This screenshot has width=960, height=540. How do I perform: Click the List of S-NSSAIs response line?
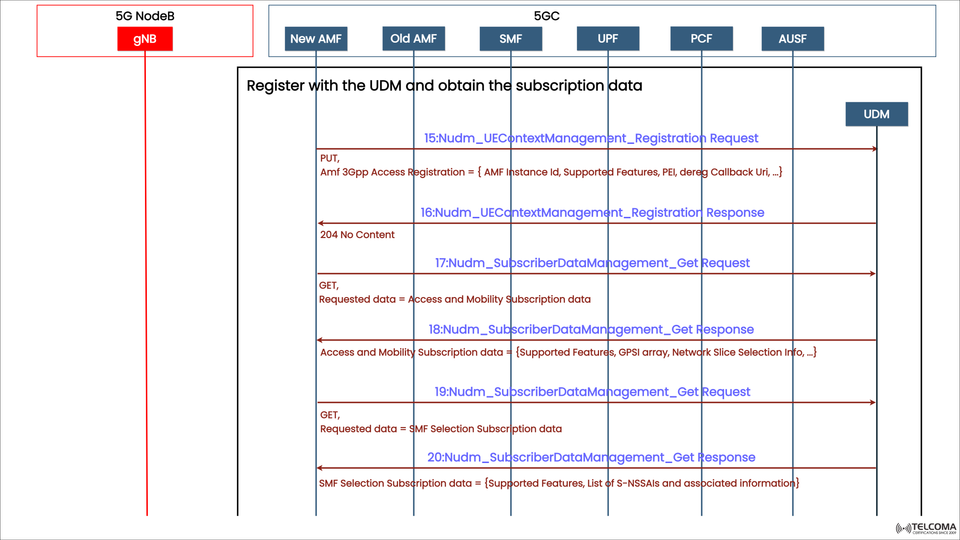pos(559,484)
